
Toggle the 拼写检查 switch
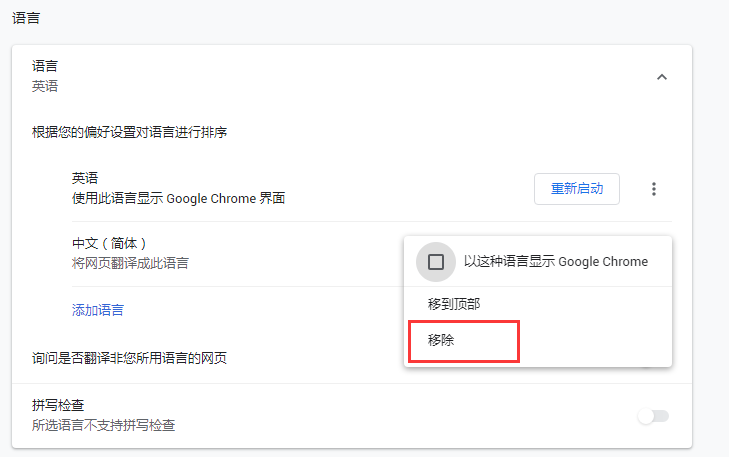tap(653, 416)
